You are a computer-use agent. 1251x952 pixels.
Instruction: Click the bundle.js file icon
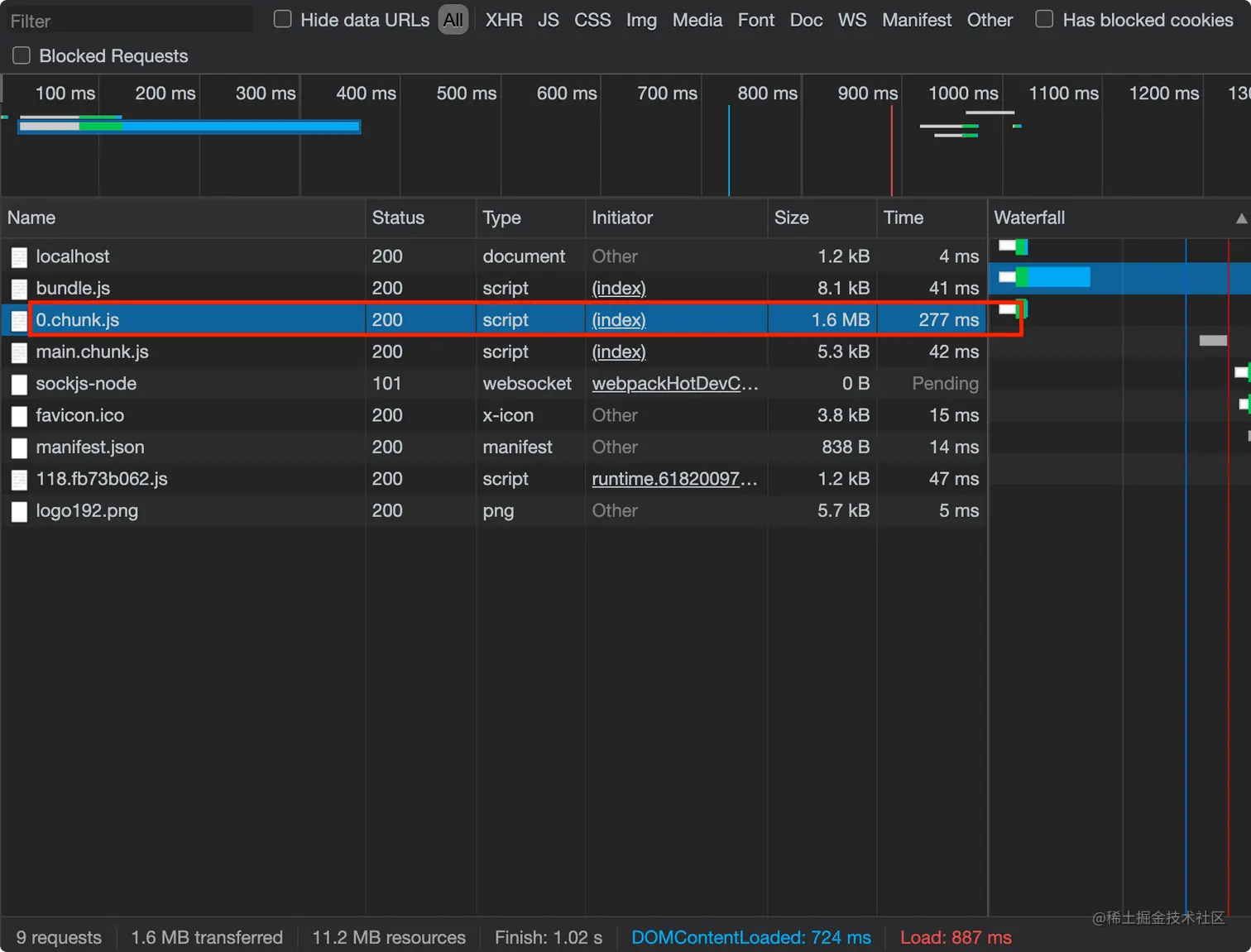(x=19, y=289)
